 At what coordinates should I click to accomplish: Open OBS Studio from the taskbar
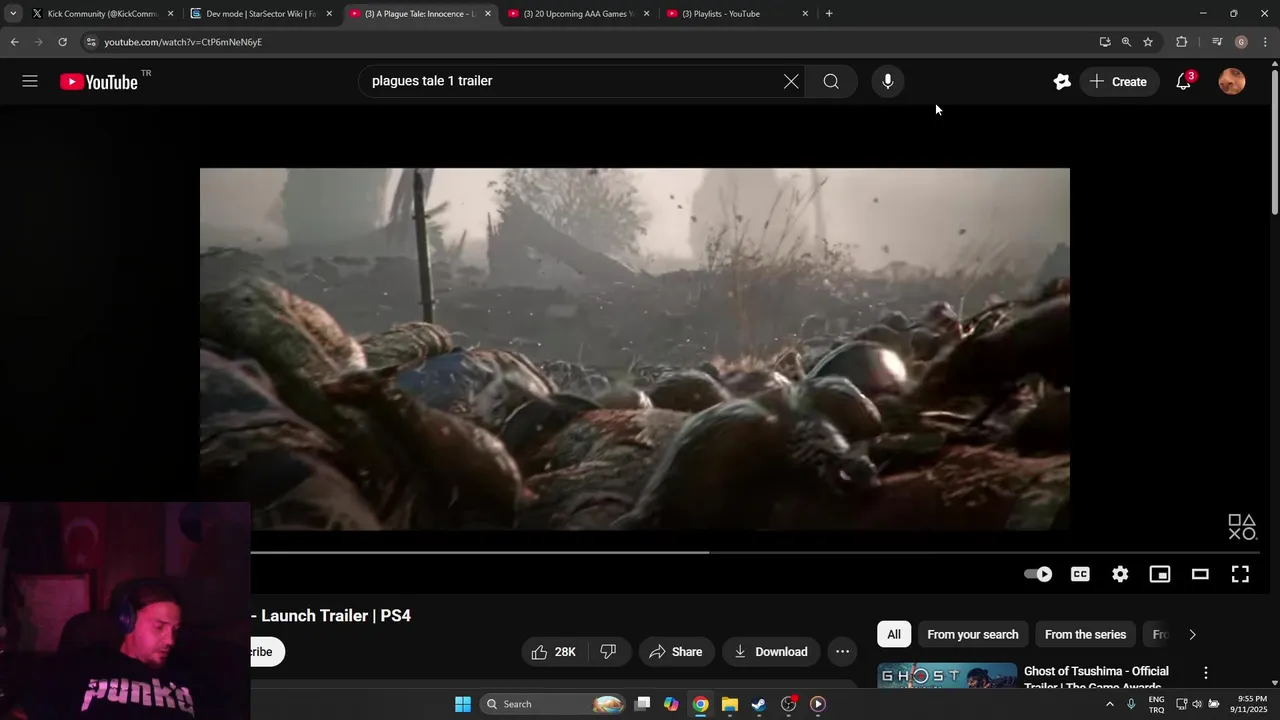point(788,704)
